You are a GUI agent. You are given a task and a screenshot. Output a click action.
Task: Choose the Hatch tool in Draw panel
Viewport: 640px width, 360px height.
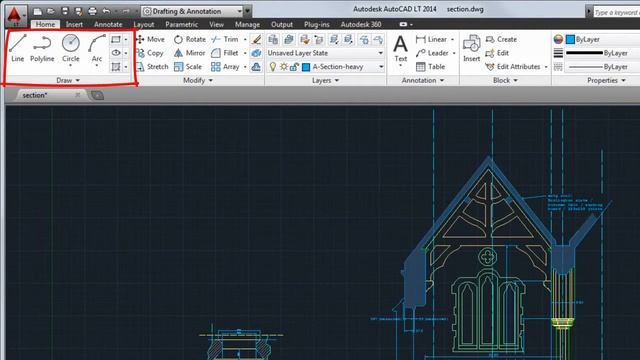116,67
